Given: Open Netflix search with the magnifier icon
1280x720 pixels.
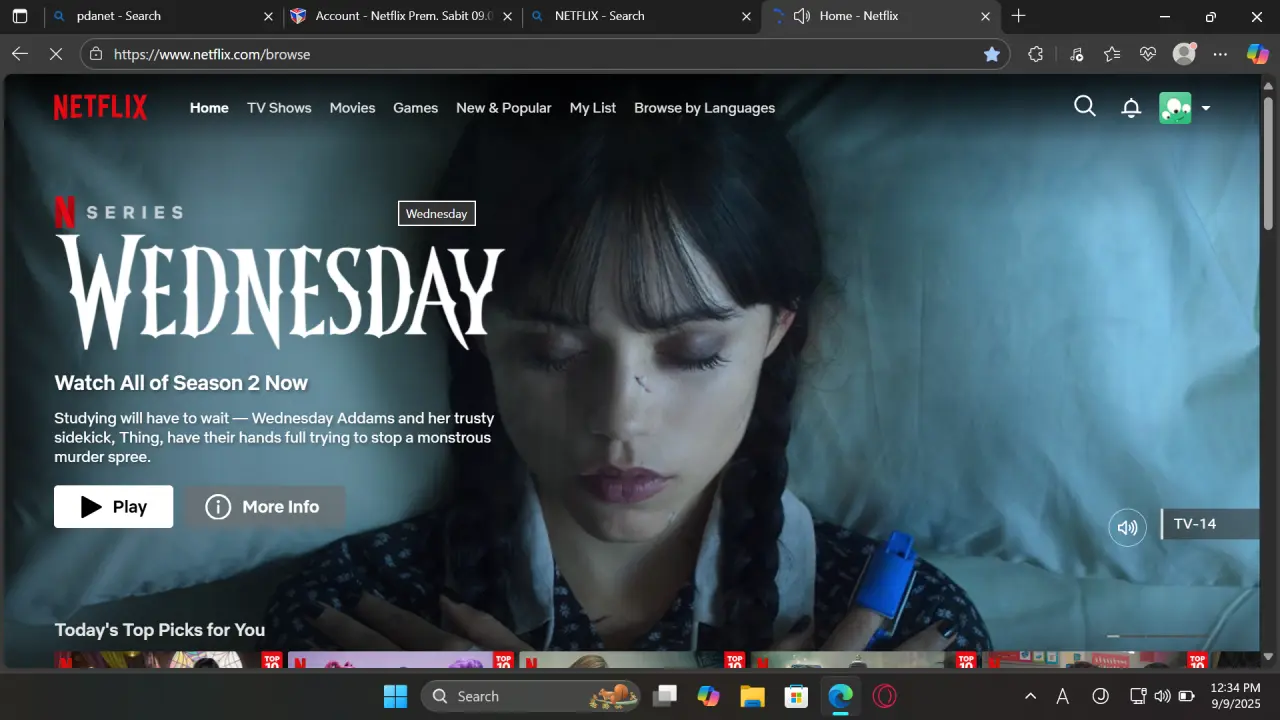Looking at the screenshot, I should 1085,106.
